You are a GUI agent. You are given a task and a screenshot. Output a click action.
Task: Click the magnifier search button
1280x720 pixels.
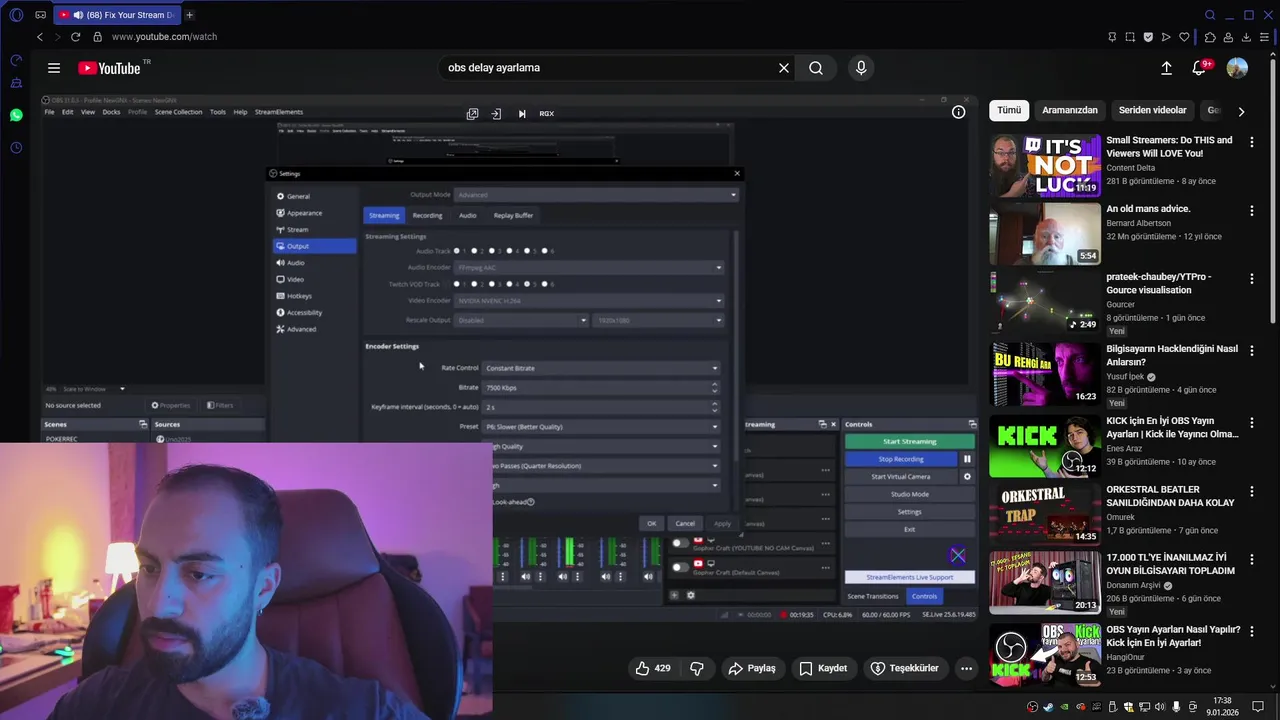(816, 68)
